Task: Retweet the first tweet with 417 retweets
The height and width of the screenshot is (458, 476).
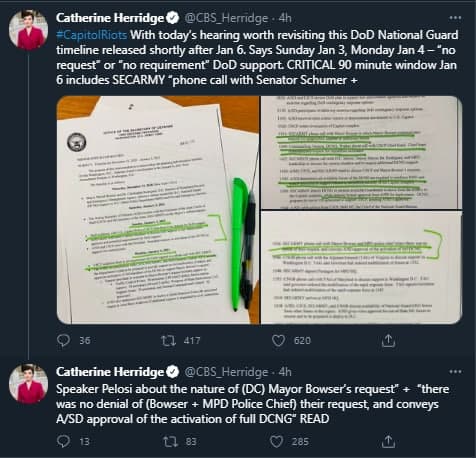Action: [168, 340]
